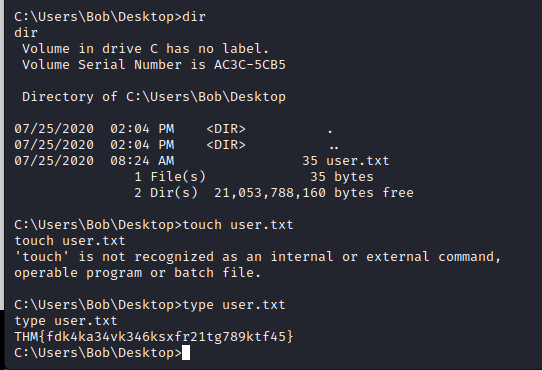Click the 21,053,788,160 bytes free value
The width and height of the screenshot is (542, 370).
pyautogui.click(x=314, y=193)
